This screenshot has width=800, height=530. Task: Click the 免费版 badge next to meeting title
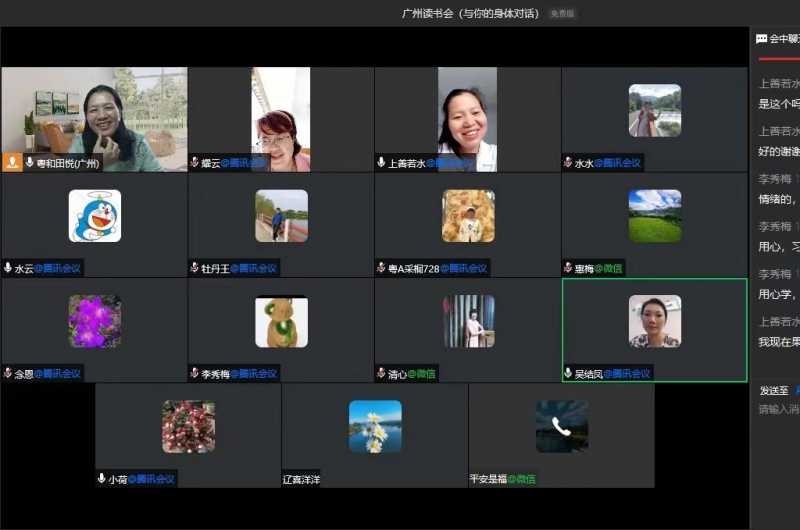(562, 14)
